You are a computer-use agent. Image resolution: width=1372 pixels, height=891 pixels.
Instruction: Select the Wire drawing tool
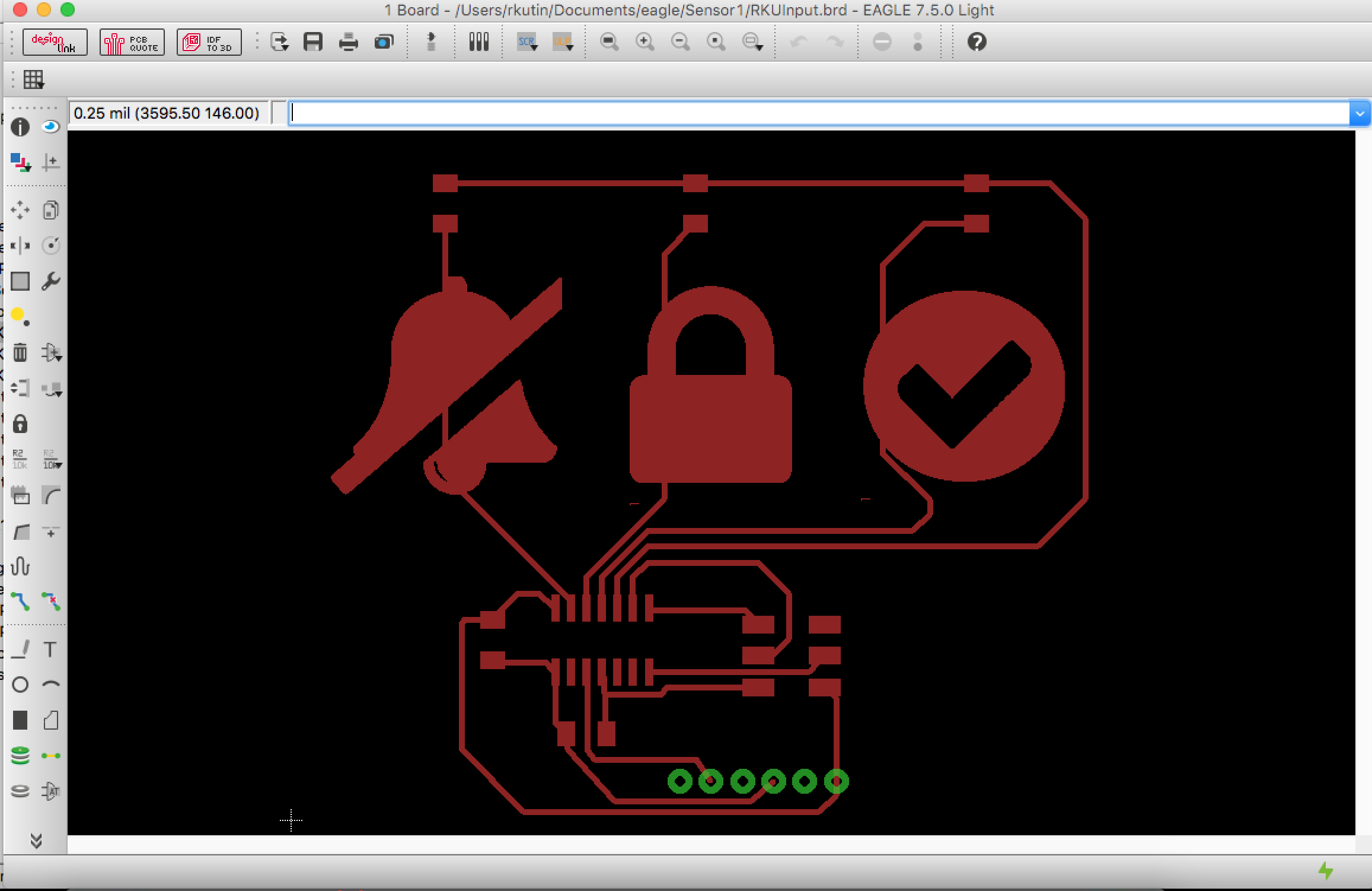pos(20,650)
